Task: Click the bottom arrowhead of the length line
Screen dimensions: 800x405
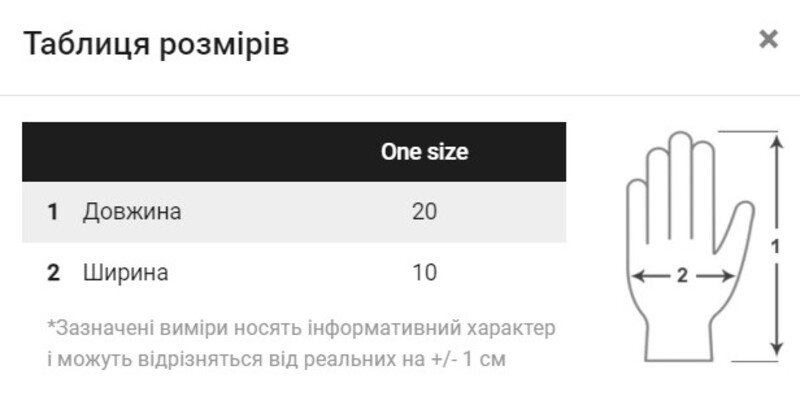Action: [776, 350]
